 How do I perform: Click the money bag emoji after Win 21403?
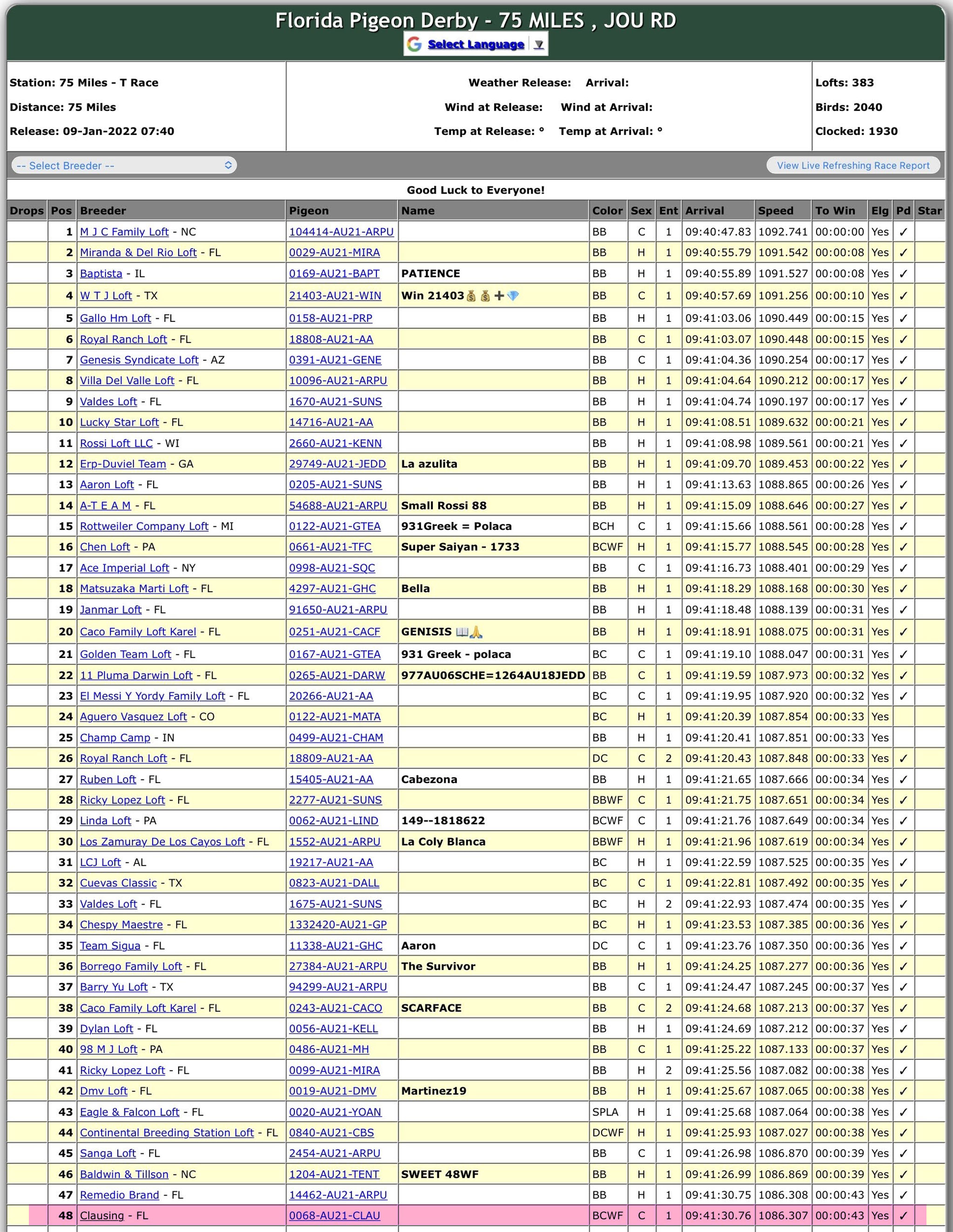pos(471,295)
